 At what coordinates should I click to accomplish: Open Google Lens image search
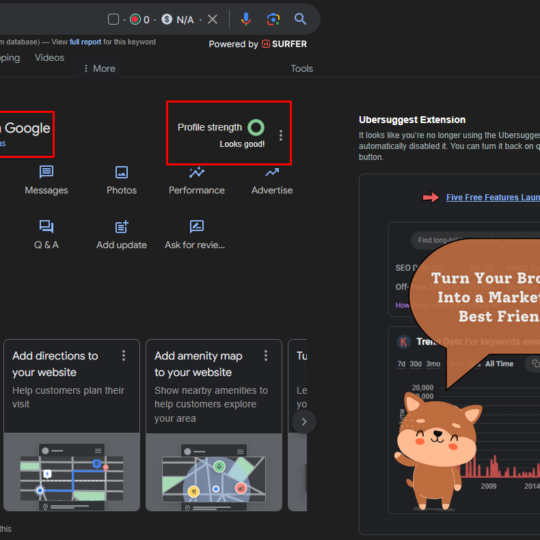[x=273, y=19]
